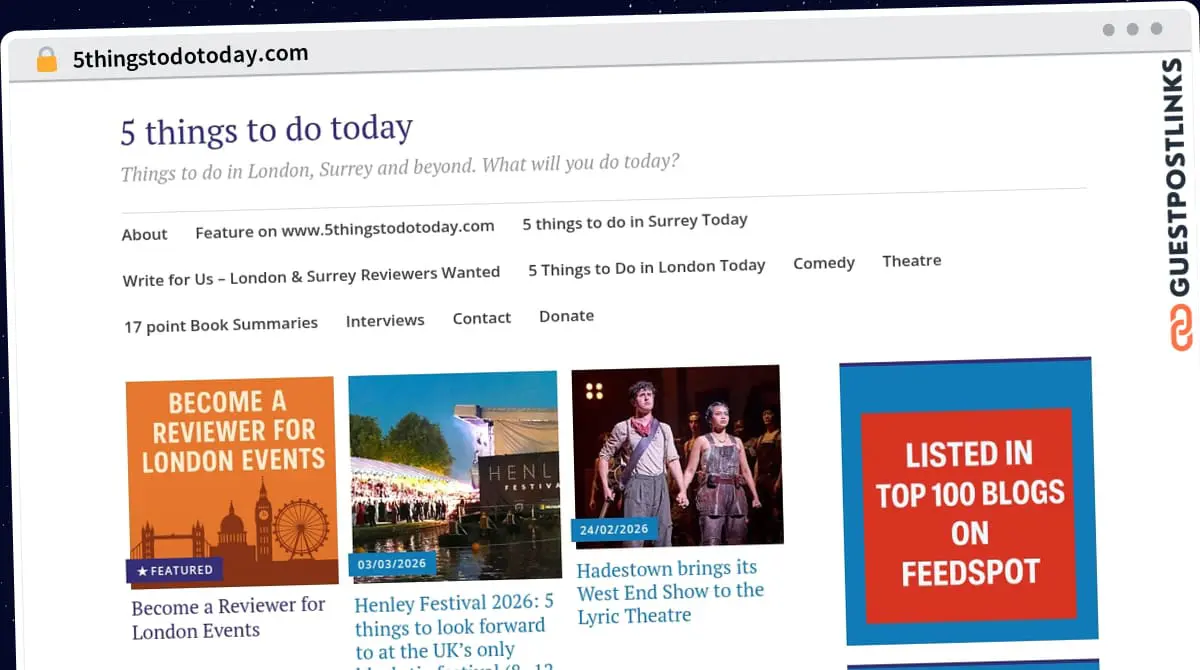The height and width of the screenshot is (670, 1200).
Task: Open the Contact page
Action: click(x=482, y=317)
